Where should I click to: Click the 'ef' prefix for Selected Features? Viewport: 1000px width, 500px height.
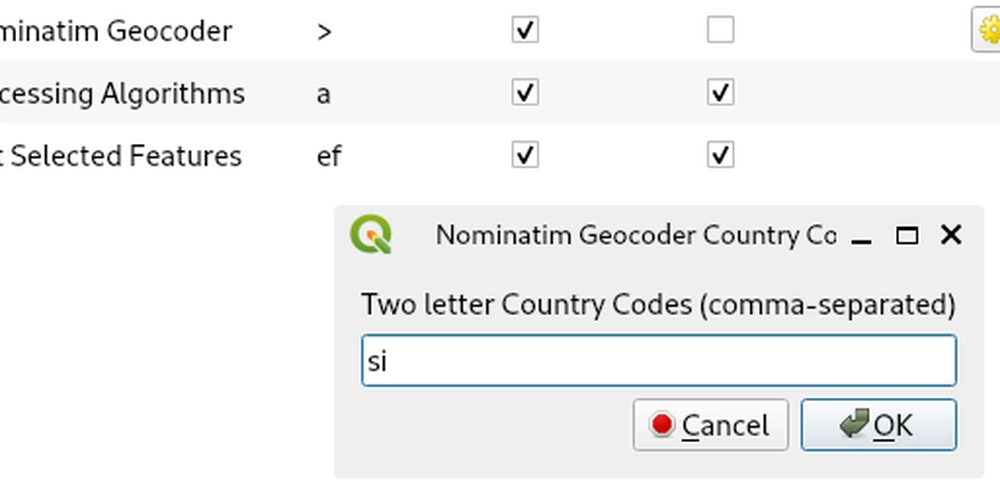pos(329,156)
